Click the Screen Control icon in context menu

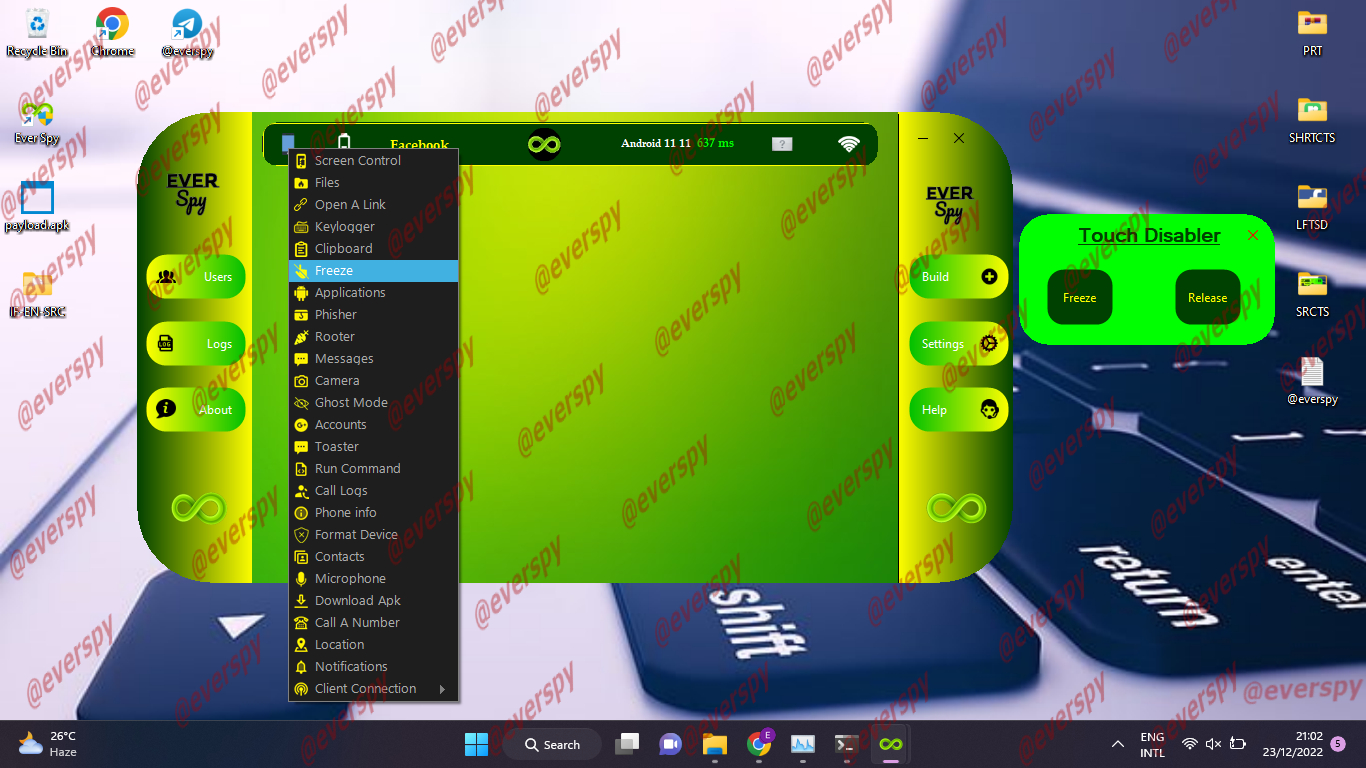point(301,161)
